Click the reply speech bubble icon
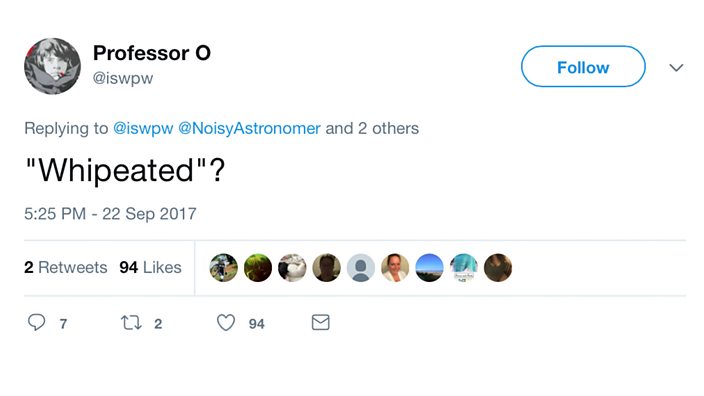This screenshot has width=704, height=396. click(x=36, y=322)
